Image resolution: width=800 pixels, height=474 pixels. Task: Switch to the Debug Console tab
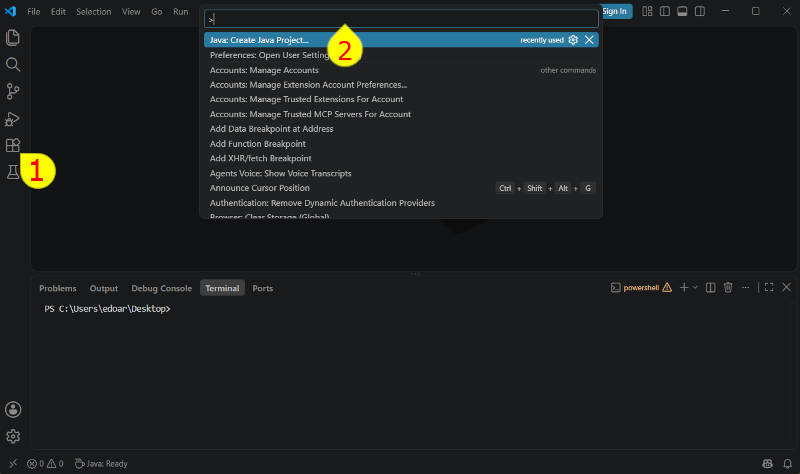pyautogui.click(x=162, y=288)
